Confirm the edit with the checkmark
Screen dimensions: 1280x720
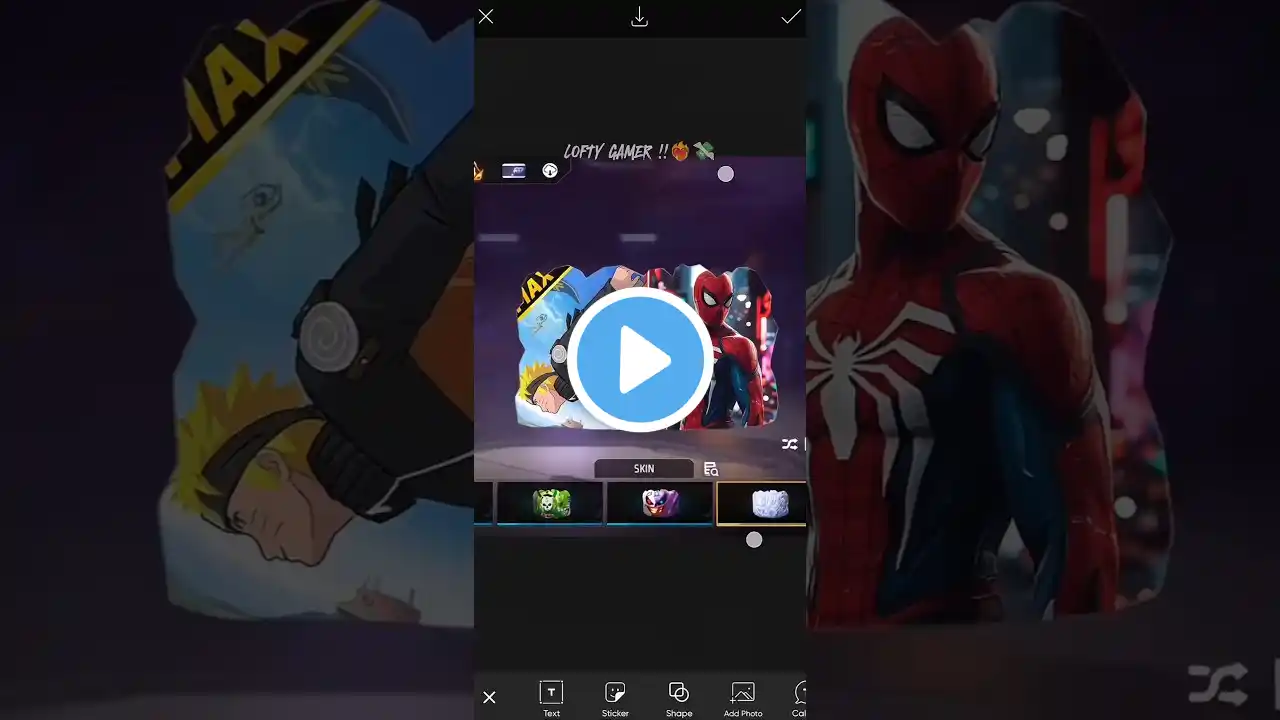click(x=791, y=16)
